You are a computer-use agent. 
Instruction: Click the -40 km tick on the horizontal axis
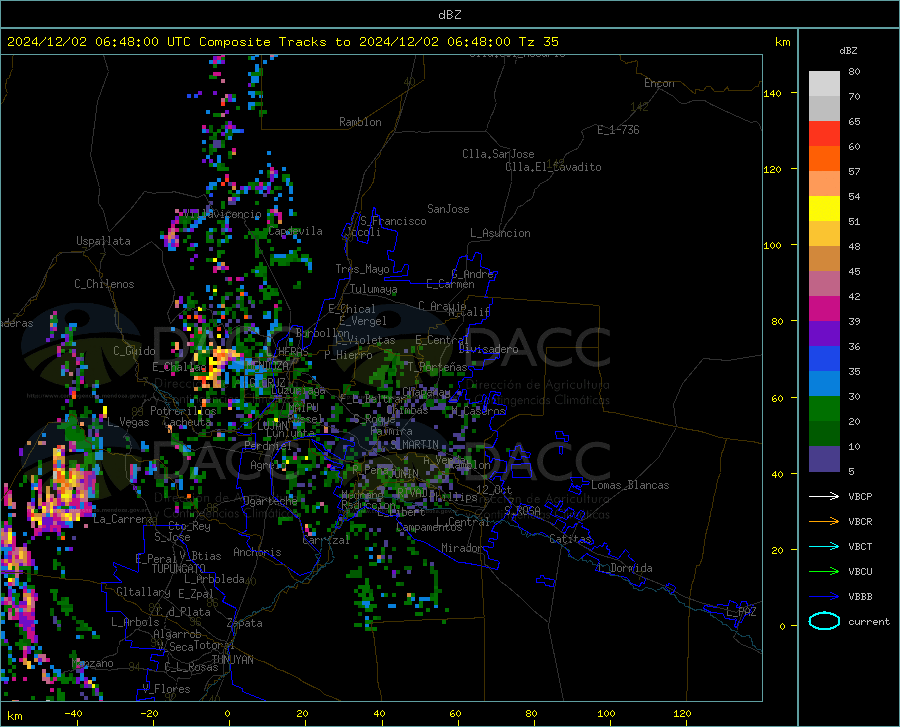click(73, 713)
